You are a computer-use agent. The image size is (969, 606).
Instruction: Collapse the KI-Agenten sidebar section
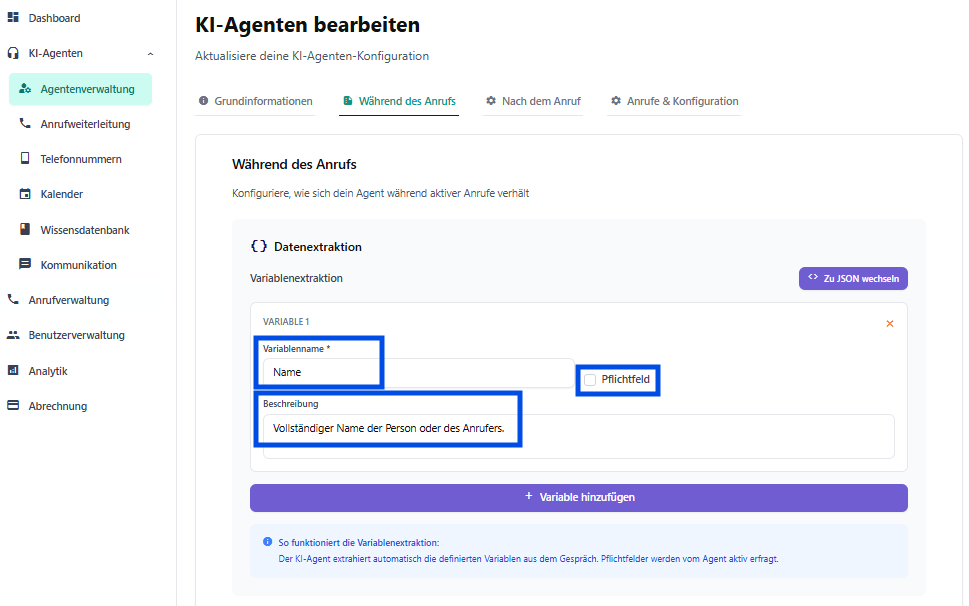click(150, 53)
